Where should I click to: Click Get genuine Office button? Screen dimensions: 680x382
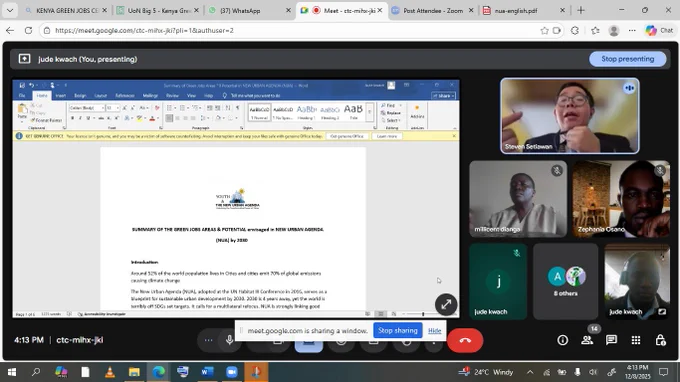click(347, 136)
